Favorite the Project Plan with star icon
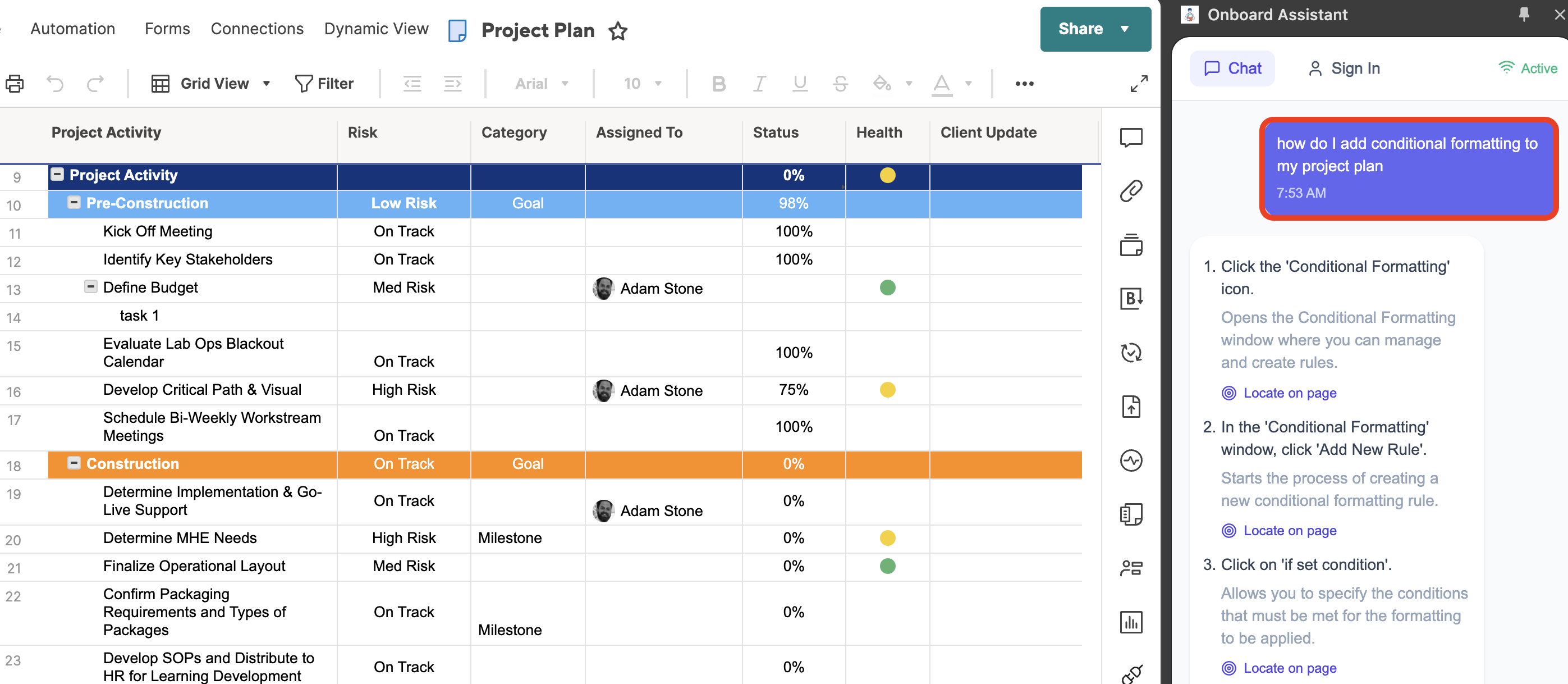This screenshot has height=684, width=1568. point(617,30)
